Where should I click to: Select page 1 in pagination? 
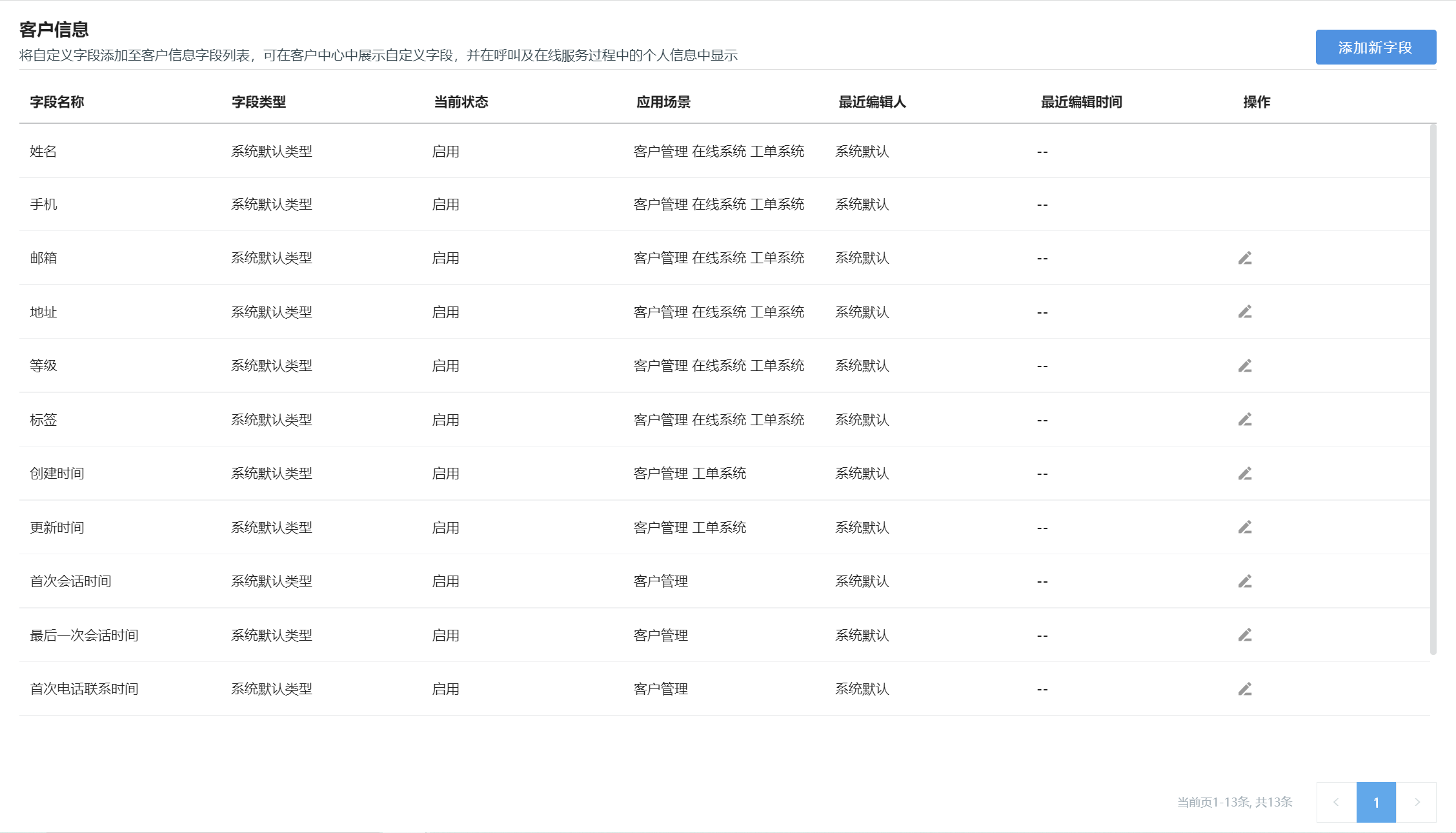point(1376,802)
